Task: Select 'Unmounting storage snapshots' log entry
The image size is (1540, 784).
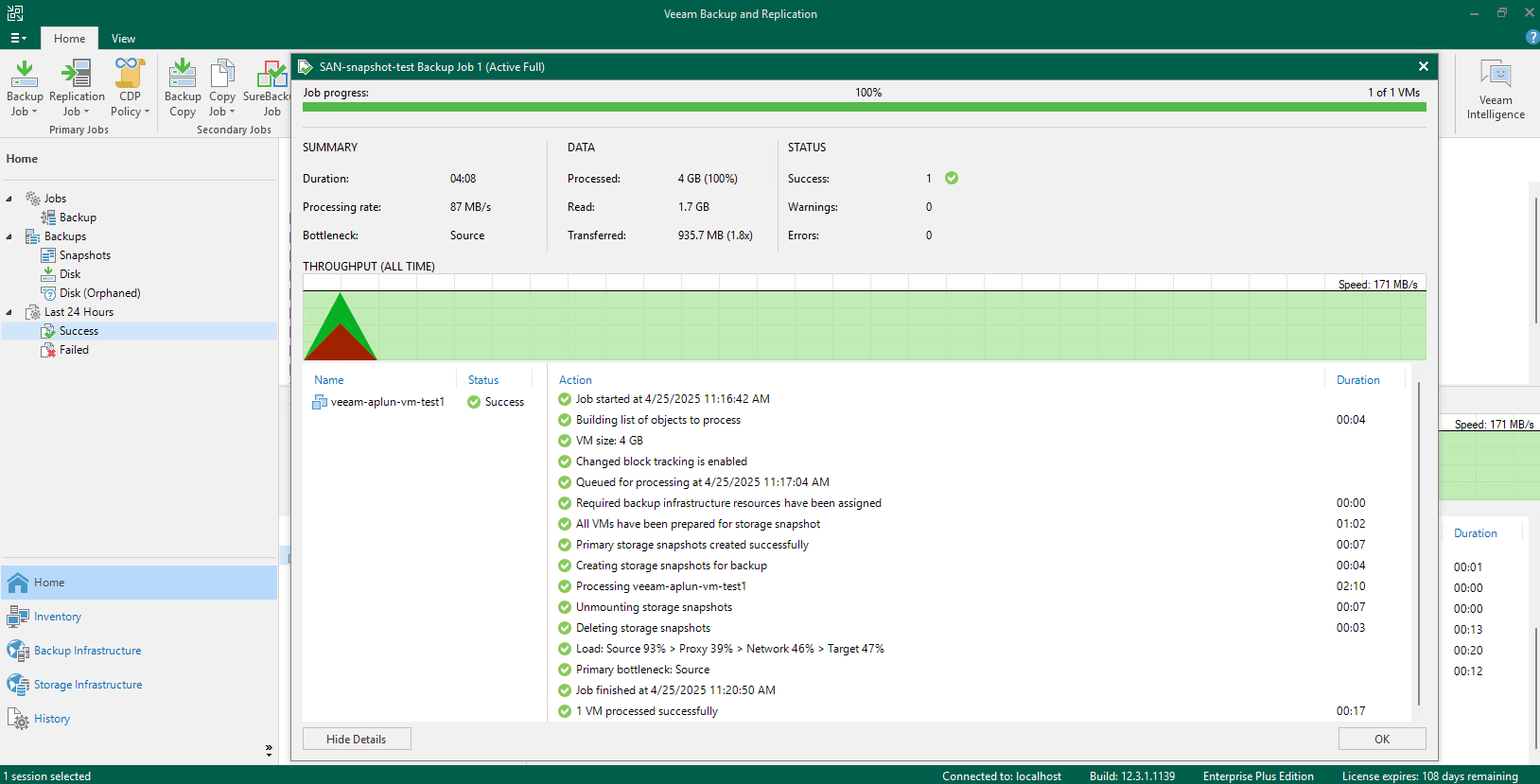Action: click(654, 607)
